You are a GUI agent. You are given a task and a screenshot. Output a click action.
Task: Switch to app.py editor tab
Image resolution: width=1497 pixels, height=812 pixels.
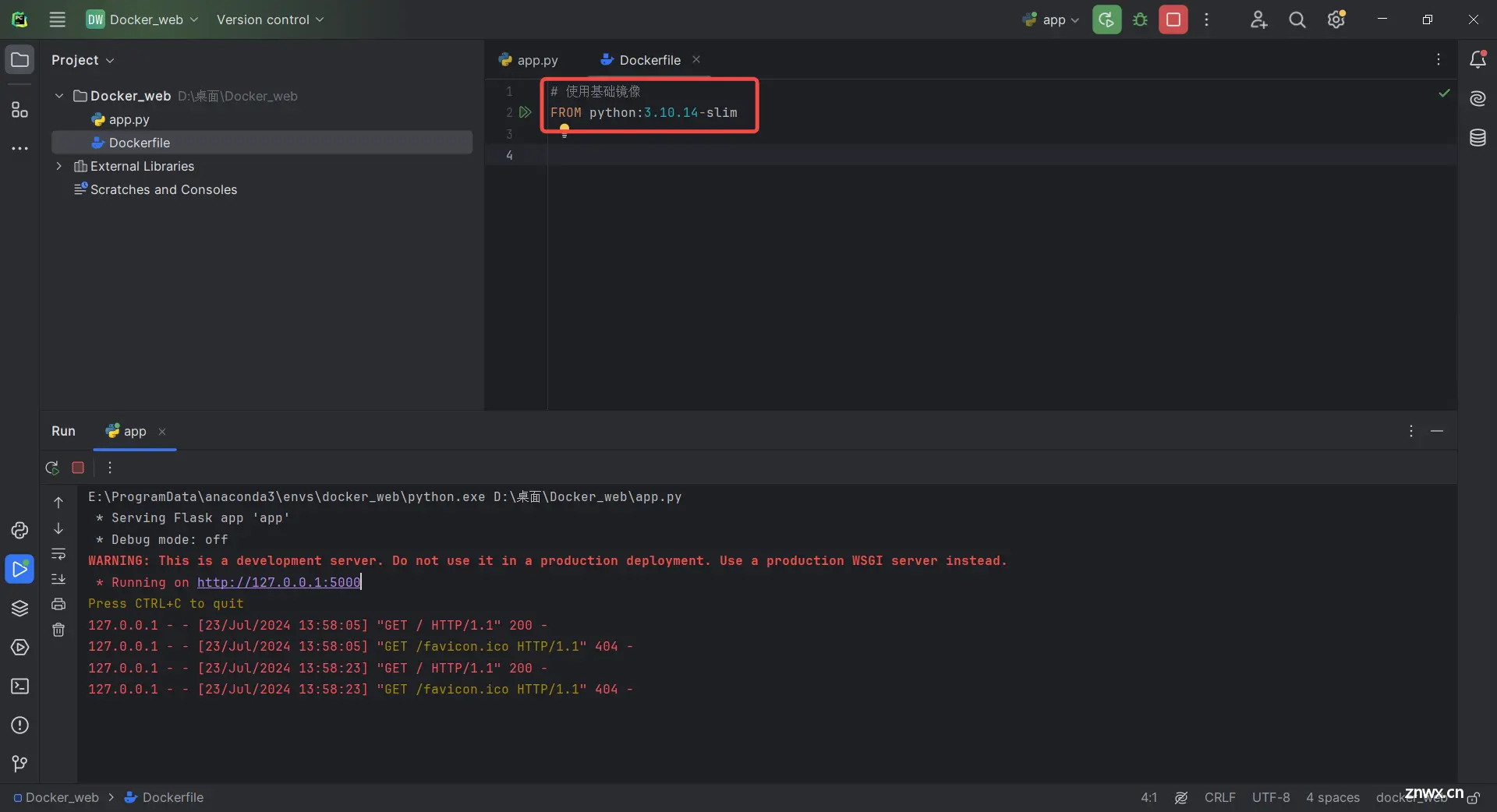coord(529,60)
